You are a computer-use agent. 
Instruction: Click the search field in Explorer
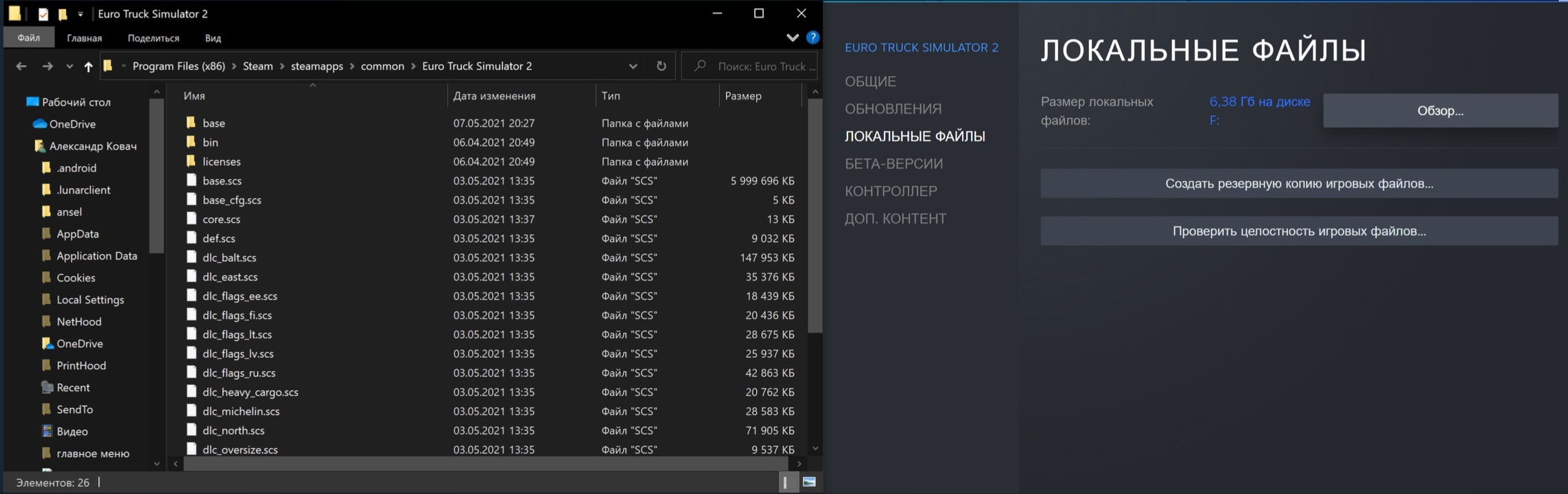(x=749, y=66)
